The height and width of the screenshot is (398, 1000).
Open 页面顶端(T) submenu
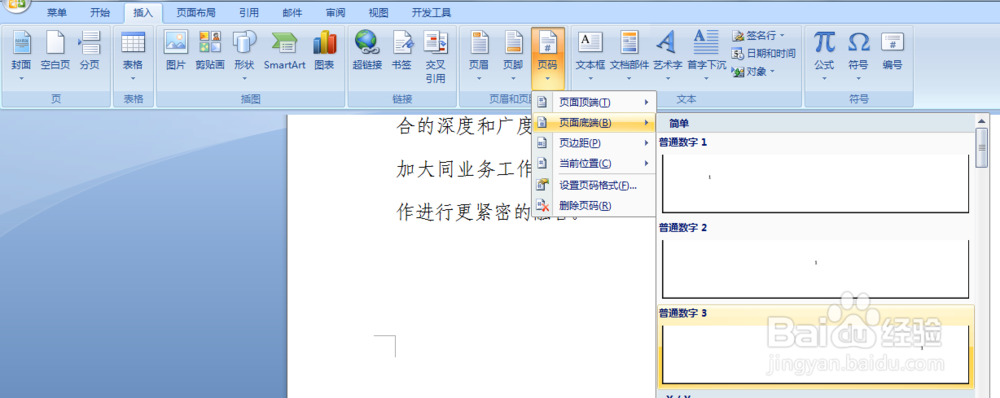pyautogui.click(x=594, y=102)
